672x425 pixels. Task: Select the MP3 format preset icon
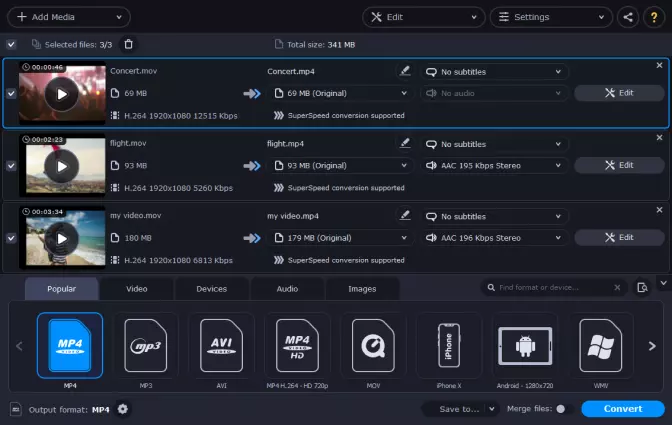coord(145,346)
